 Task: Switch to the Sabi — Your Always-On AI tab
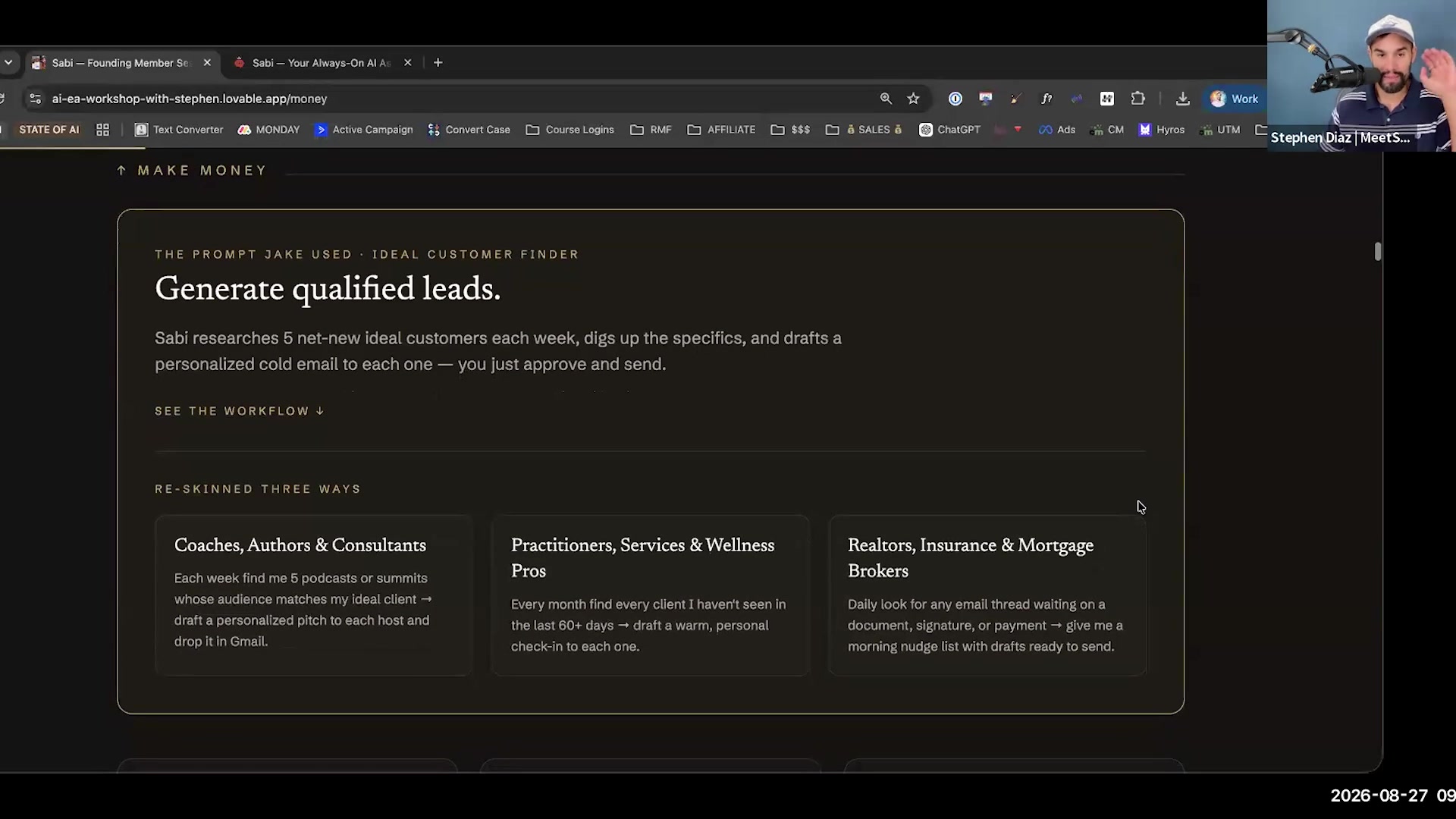320,63
